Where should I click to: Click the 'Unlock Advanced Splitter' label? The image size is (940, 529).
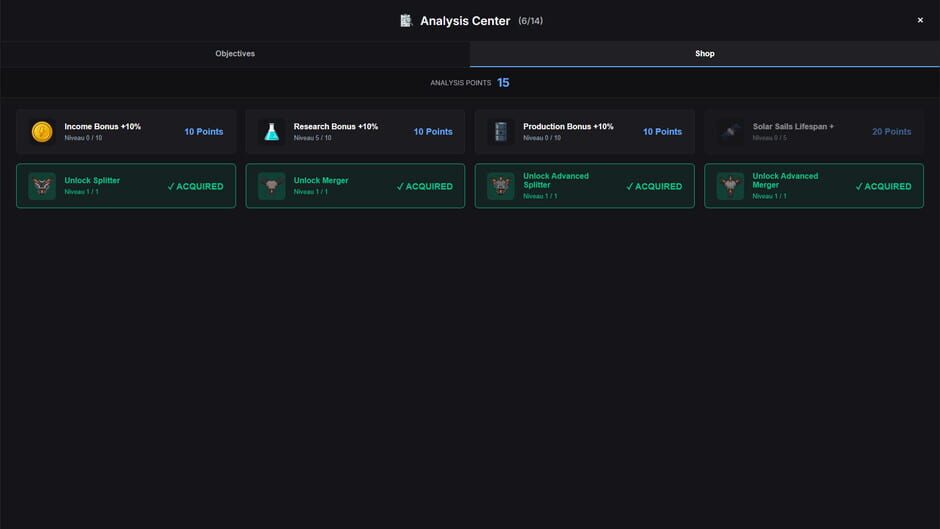[x=556, y=181]
